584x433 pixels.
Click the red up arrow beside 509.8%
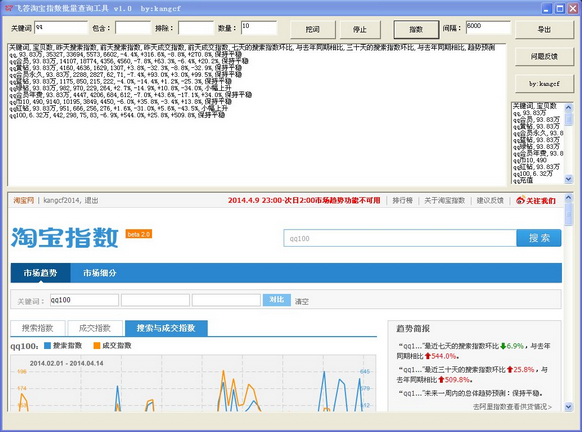pyautogui.click(x=441, y=380)
